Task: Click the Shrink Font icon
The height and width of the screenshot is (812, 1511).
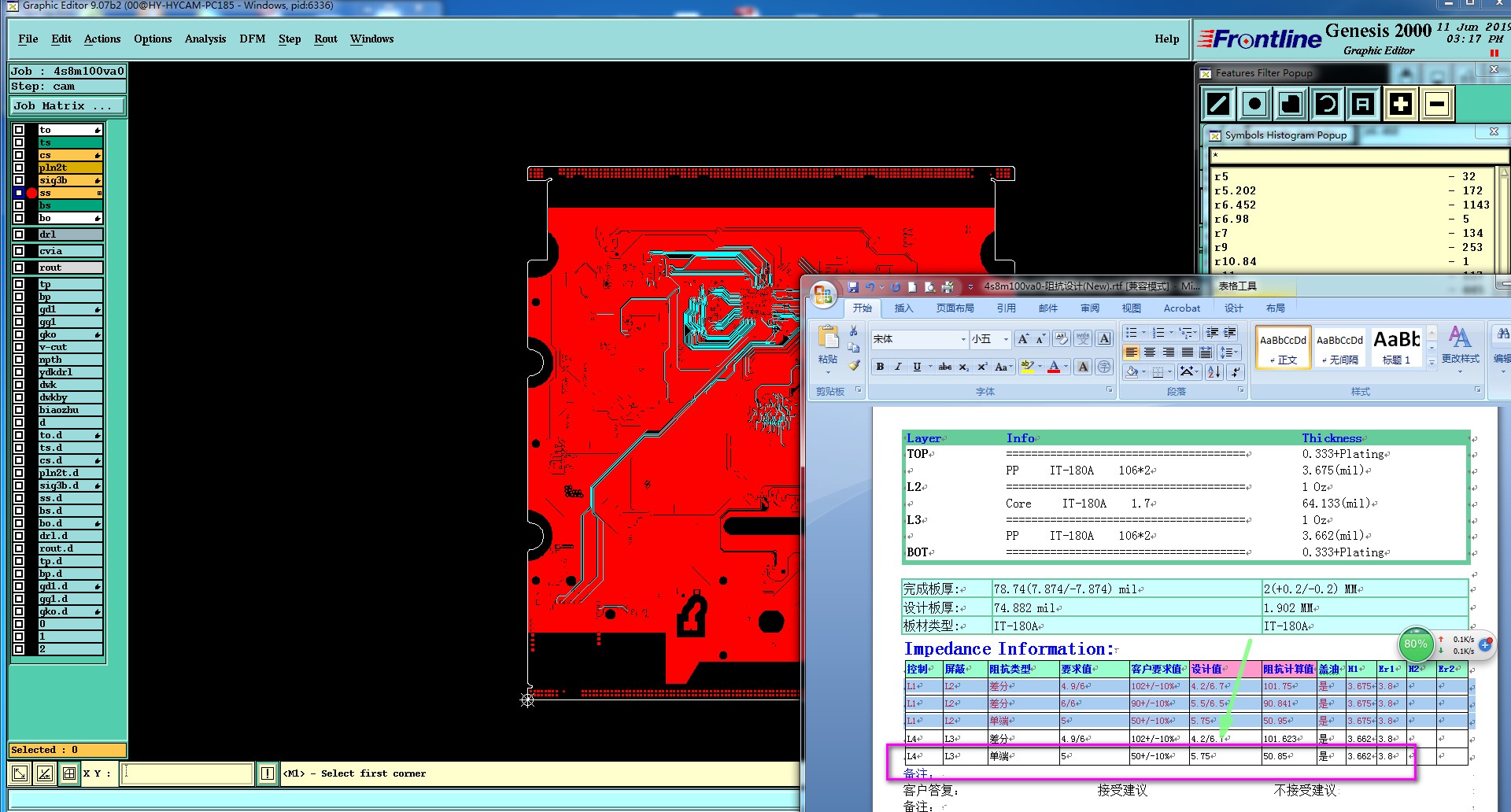Action: 1040,339
